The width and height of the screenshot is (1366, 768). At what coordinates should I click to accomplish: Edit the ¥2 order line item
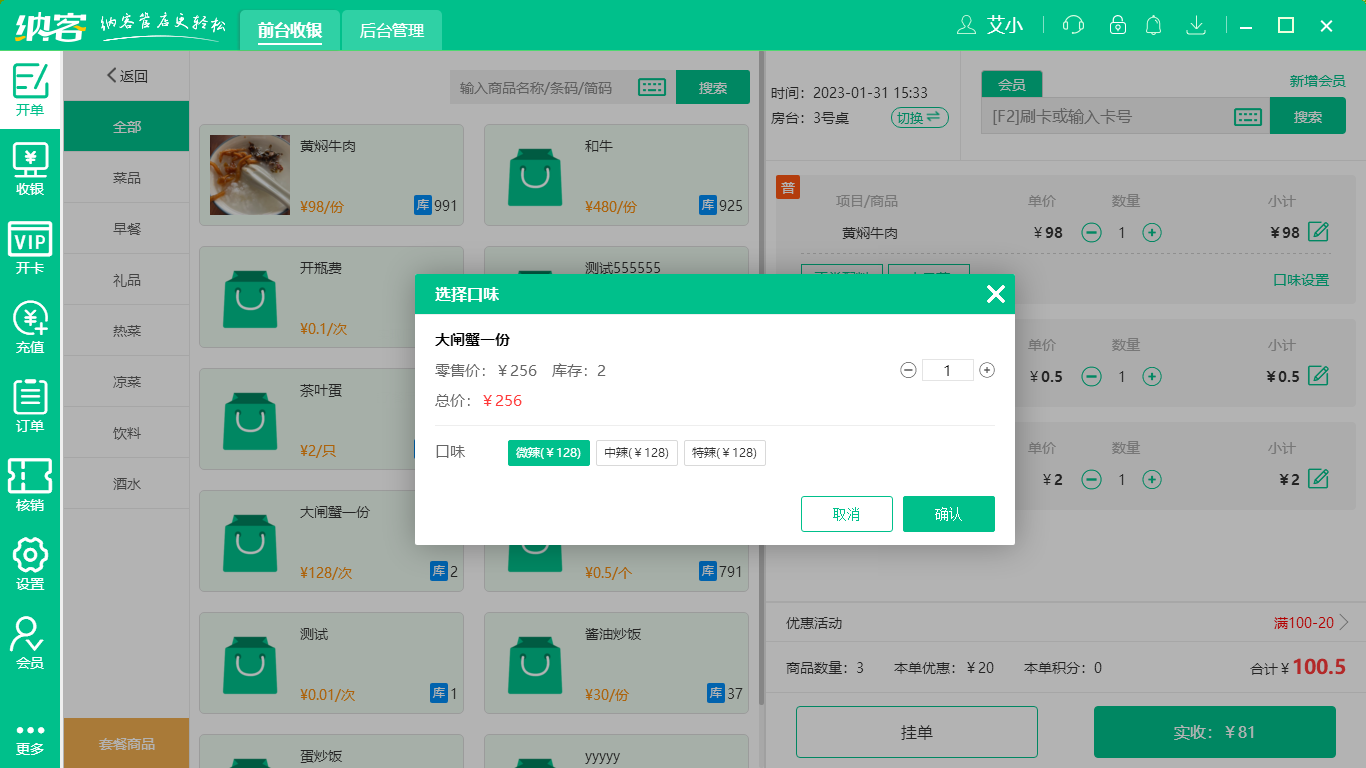click(x=1319, y=479)
